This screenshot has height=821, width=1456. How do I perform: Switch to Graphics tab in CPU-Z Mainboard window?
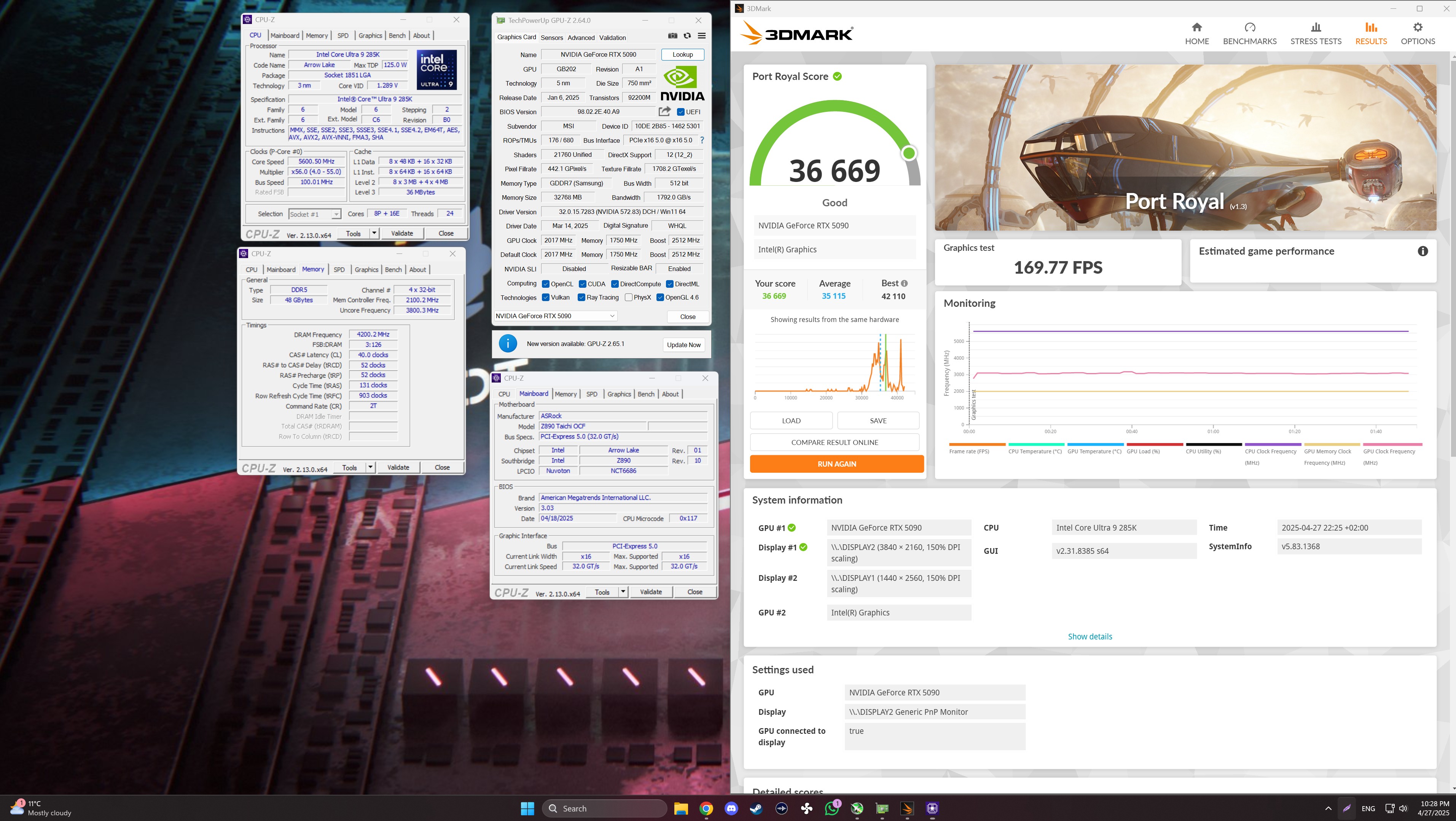coord(619,394)
